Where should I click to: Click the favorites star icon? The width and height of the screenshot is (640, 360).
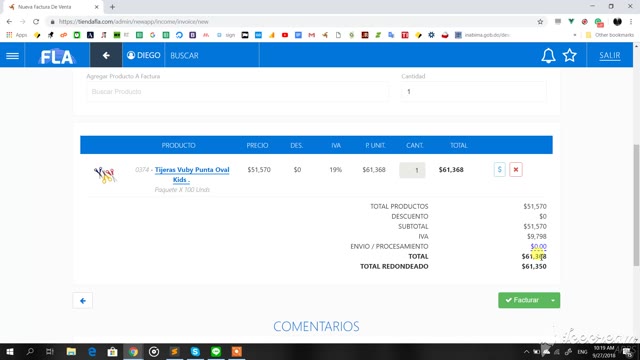569,55
